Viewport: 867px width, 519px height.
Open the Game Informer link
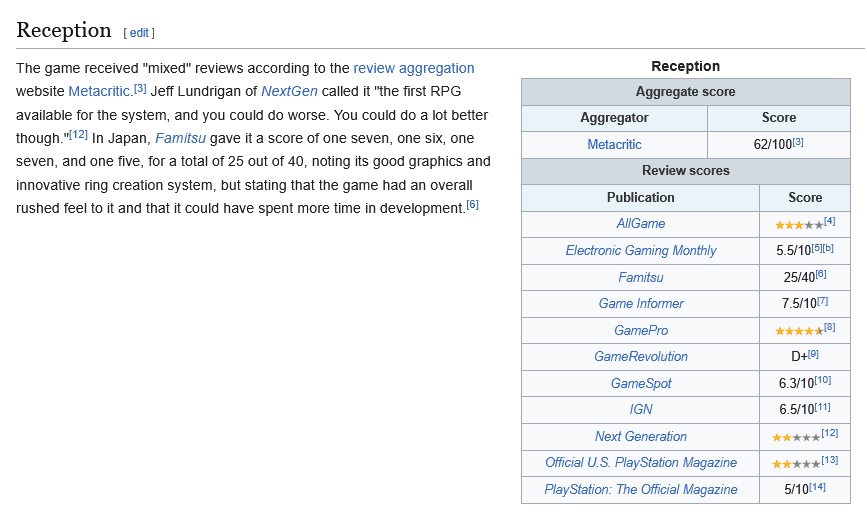[x=640, y=303]
